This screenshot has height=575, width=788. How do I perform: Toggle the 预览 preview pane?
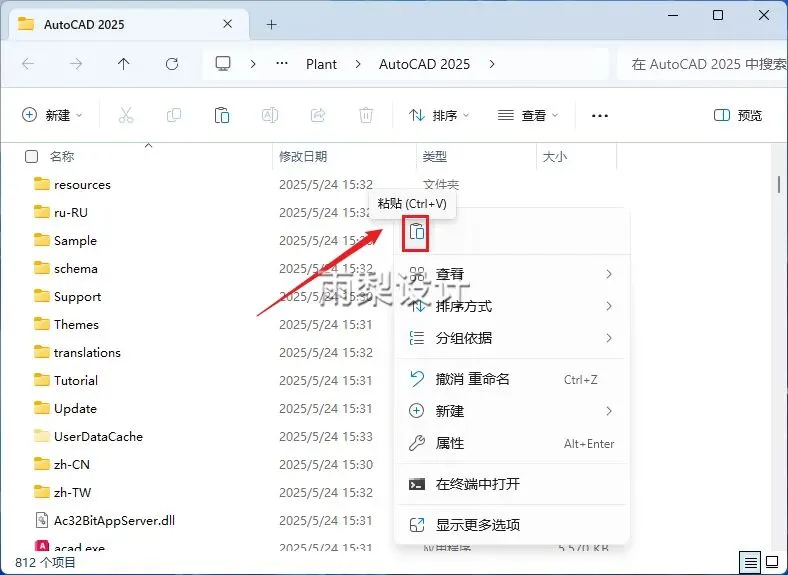pos(738,116)
